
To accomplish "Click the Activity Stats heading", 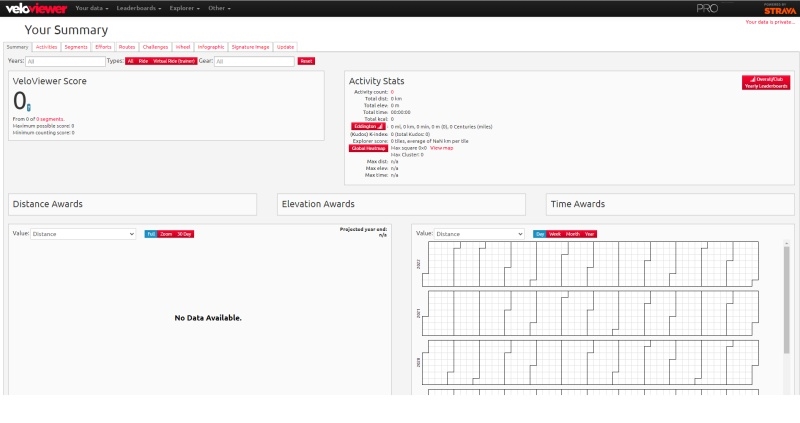I will (x=377, y=81).
